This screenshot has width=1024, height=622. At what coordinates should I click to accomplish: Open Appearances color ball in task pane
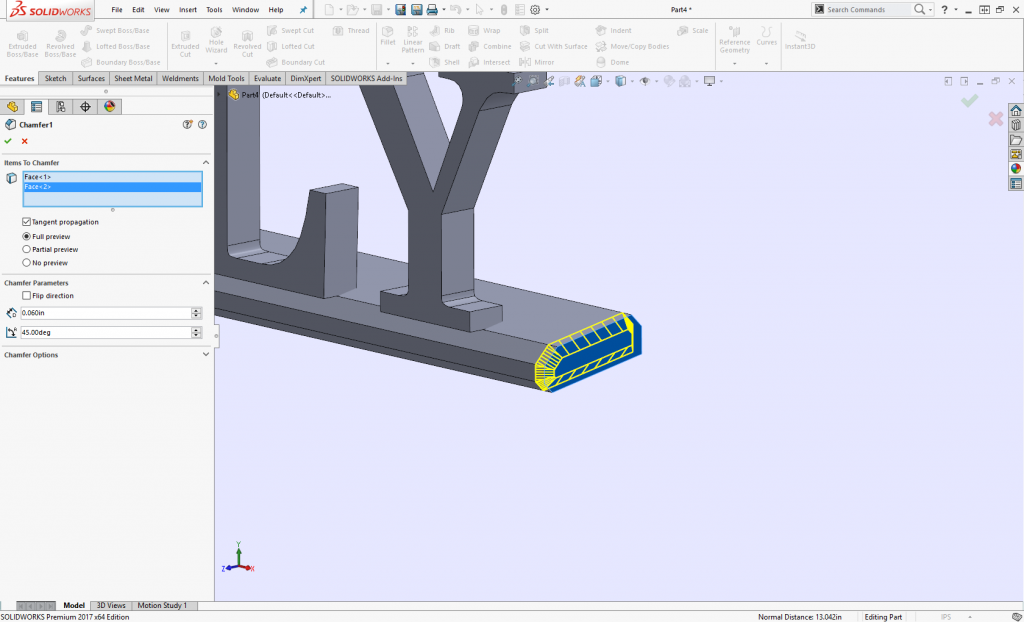[x=1016, y=169]
